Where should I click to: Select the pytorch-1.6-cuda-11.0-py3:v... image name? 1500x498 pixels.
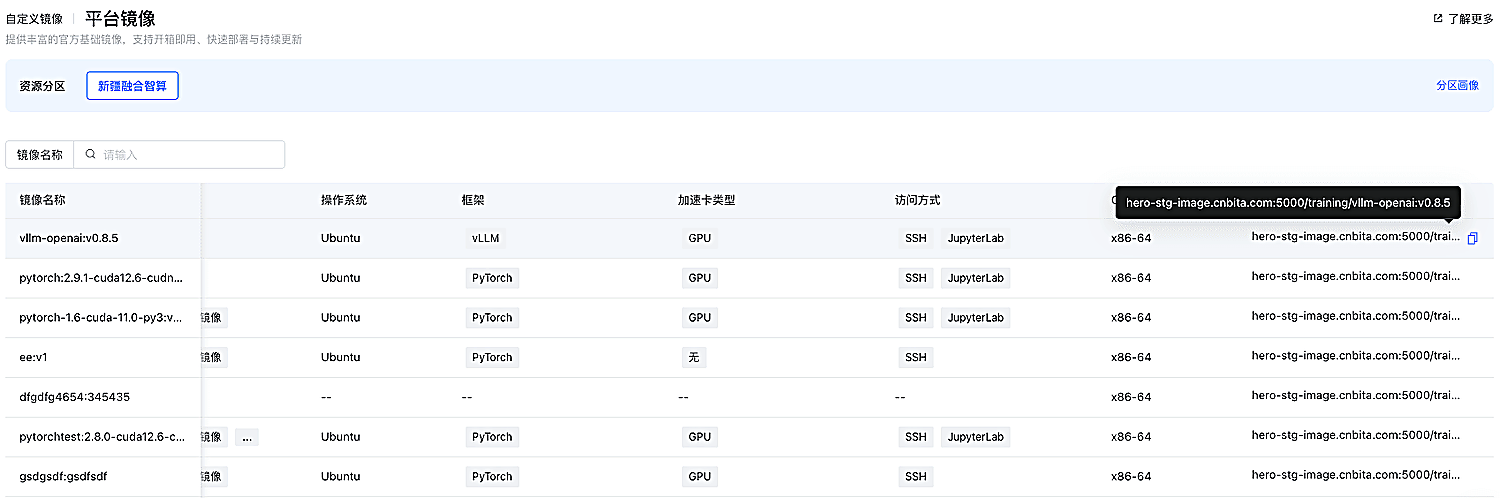(x=101, y=318)
